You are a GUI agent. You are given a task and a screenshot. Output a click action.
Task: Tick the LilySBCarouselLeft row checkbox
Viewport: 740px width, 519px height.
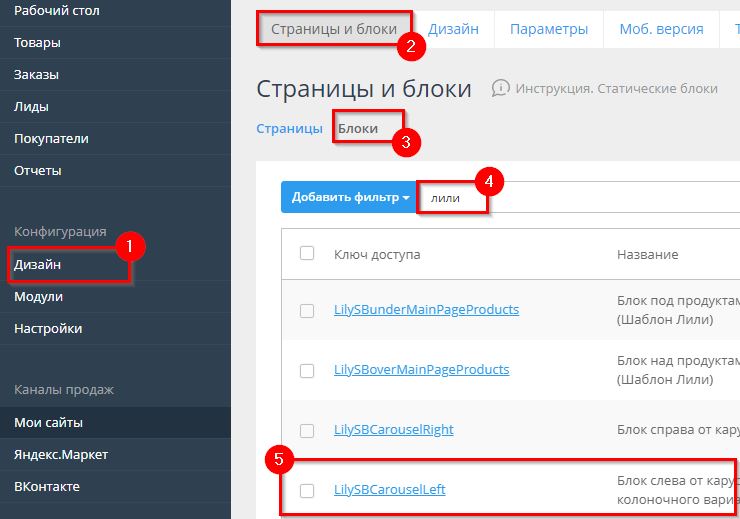click(307, 490)
